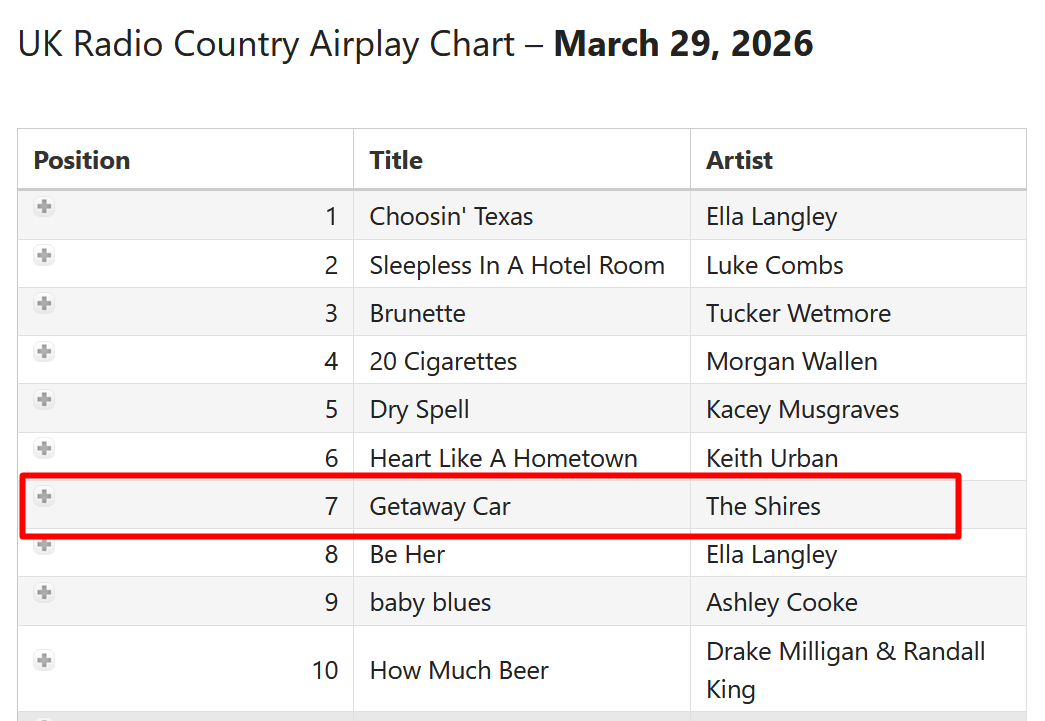Click the plus icon beside Sleepless In A Hotel Room
The image size is (1045, 721).
[x=43, y=255]
